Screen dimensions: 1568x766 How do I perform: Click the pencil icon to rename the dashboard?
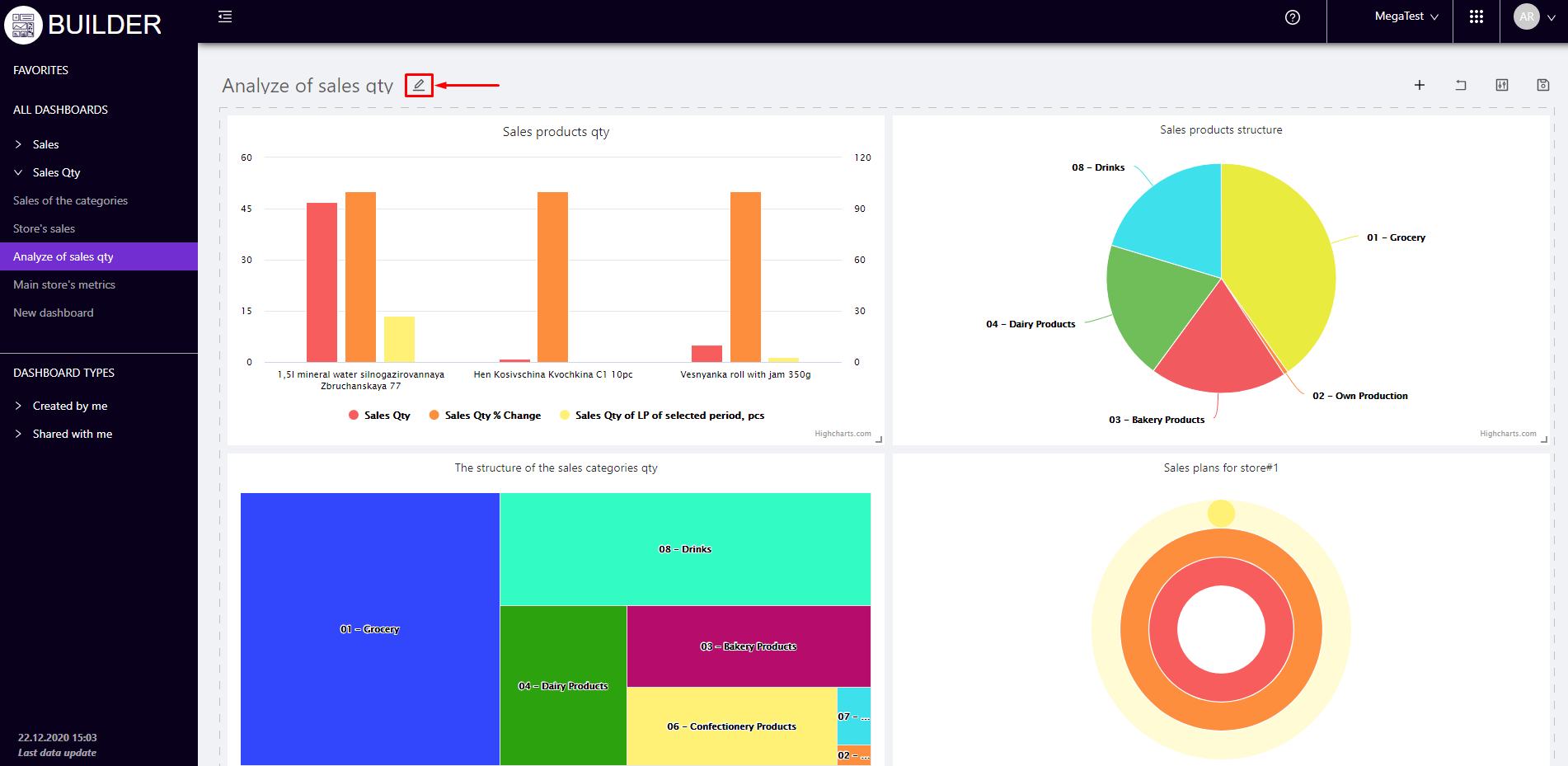tap(419, 85)
